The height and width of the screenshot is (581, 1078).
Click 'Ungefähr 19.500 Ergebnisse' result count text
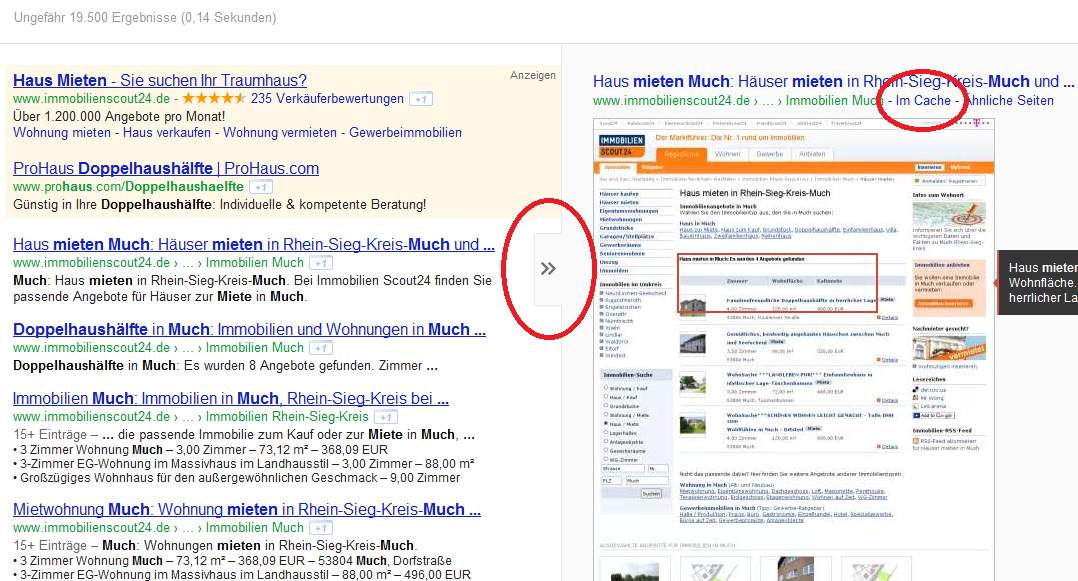pyautogui.click(x=145, y=18)
